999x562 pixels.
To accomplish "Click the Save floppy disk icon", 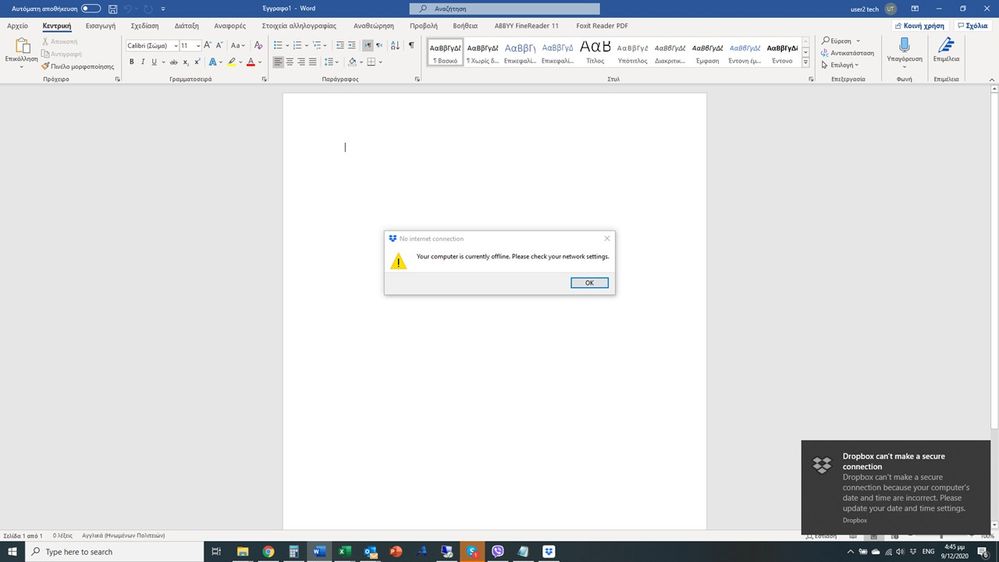I will (x=113, y=9).
